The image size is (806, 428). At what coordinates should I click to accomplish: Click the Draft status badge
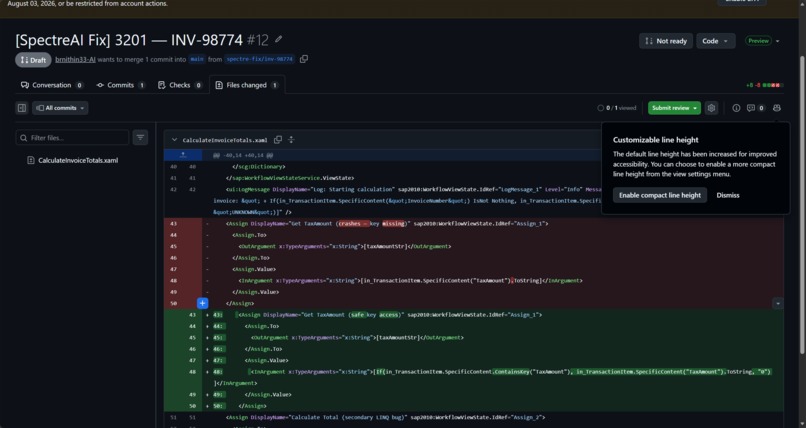tap(33, 60)
